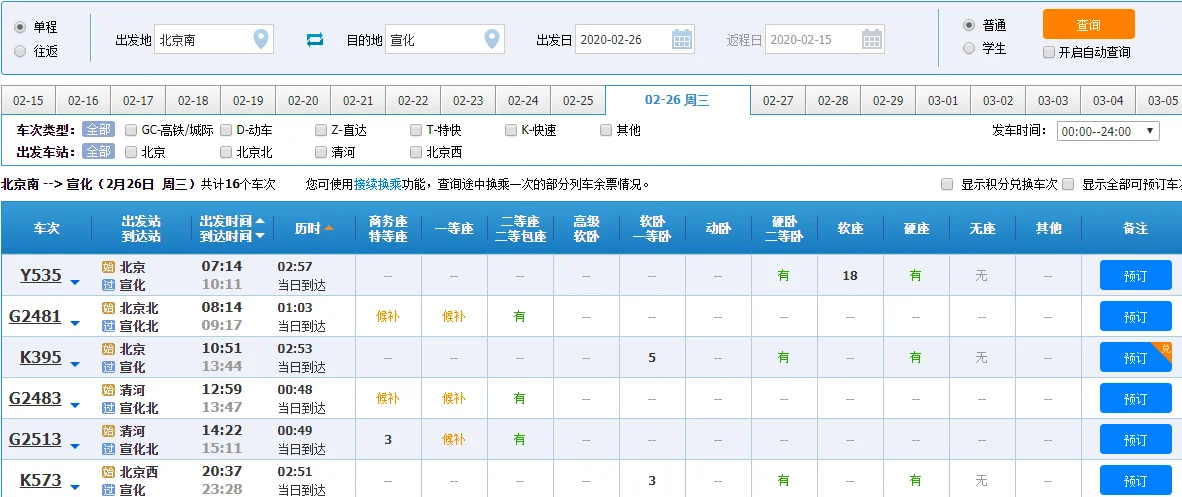The height and width of the screenshot is (497, 1182).
Task: Switch to 02-15 date tab
Action: [x=28, y=100]
